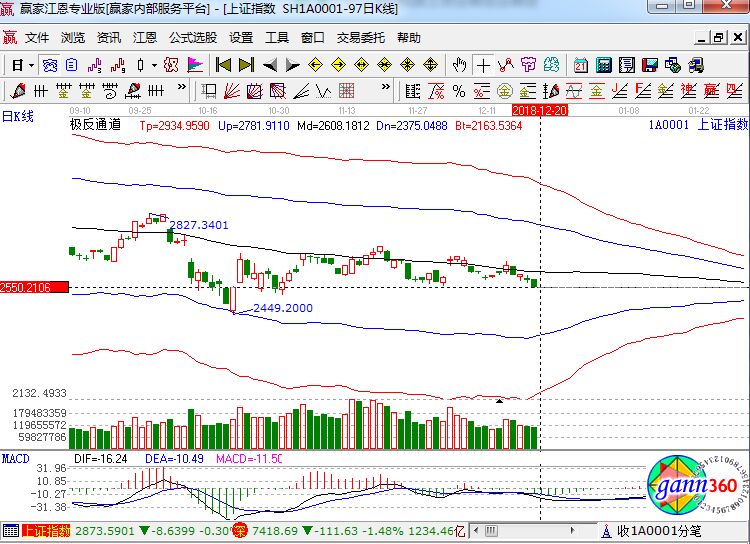Click the percent sign tool icon
Image resolution: width=750 pixels, height=544 pixels.
point(459,91)
